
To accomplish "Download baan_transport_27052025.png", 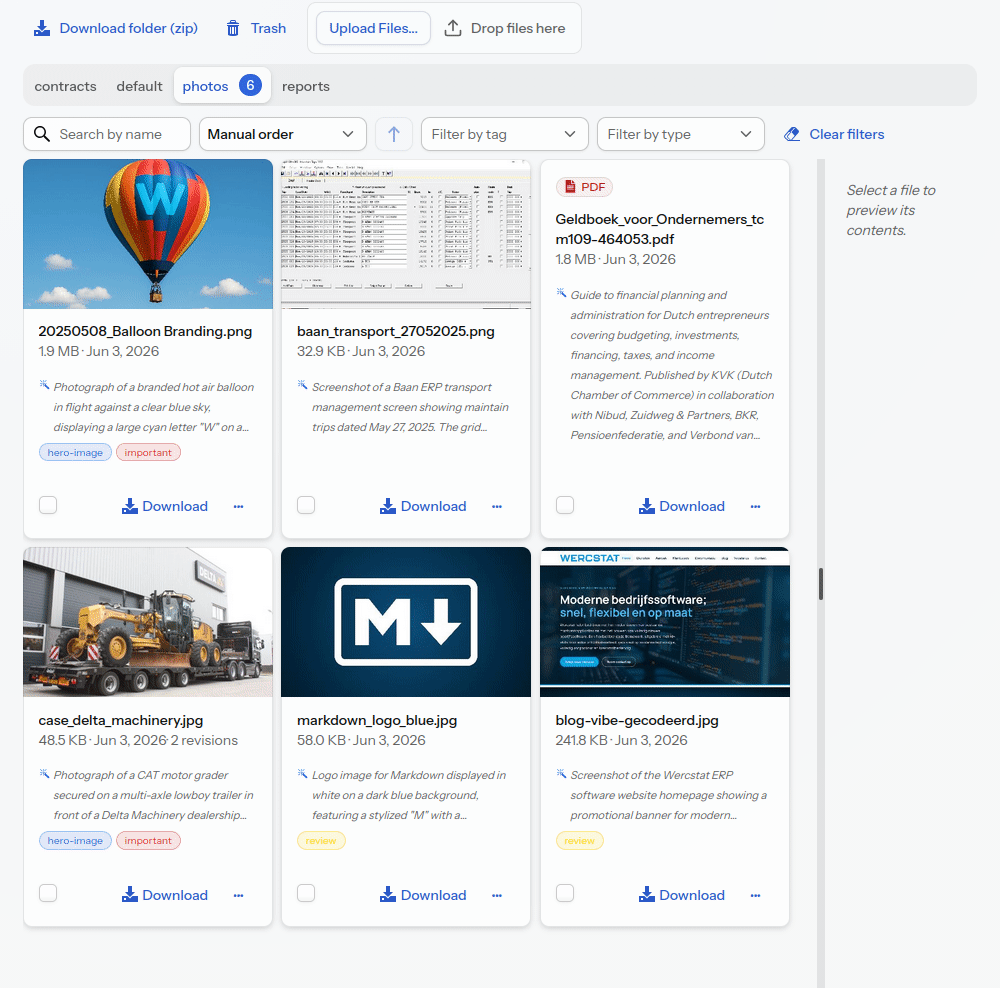I will 423,506.
